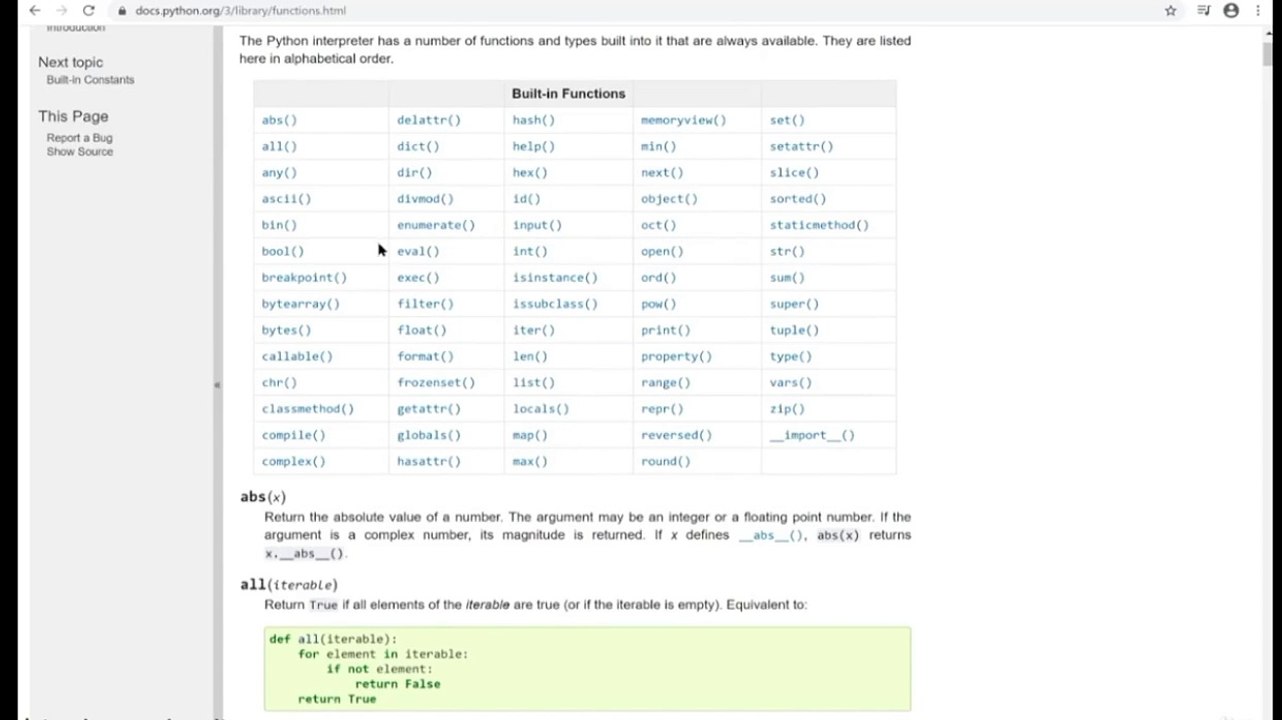Image resolution: width=1282 pixels, height=720 pixels.
Task: Click the browser forward arrow
Action: (62, 10)
